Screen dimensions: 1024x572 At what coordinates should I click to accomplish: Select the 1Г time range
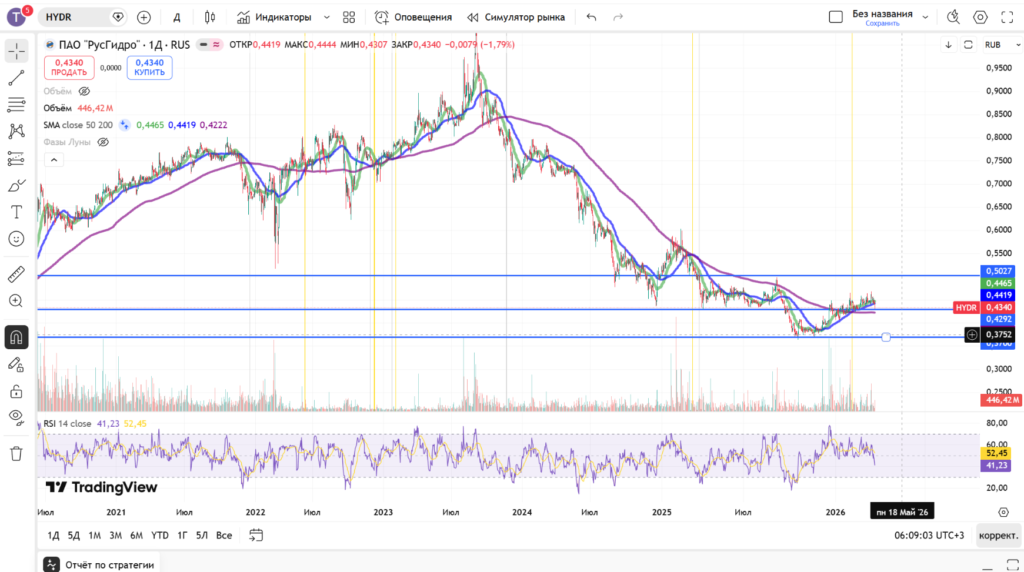point(182,535)
